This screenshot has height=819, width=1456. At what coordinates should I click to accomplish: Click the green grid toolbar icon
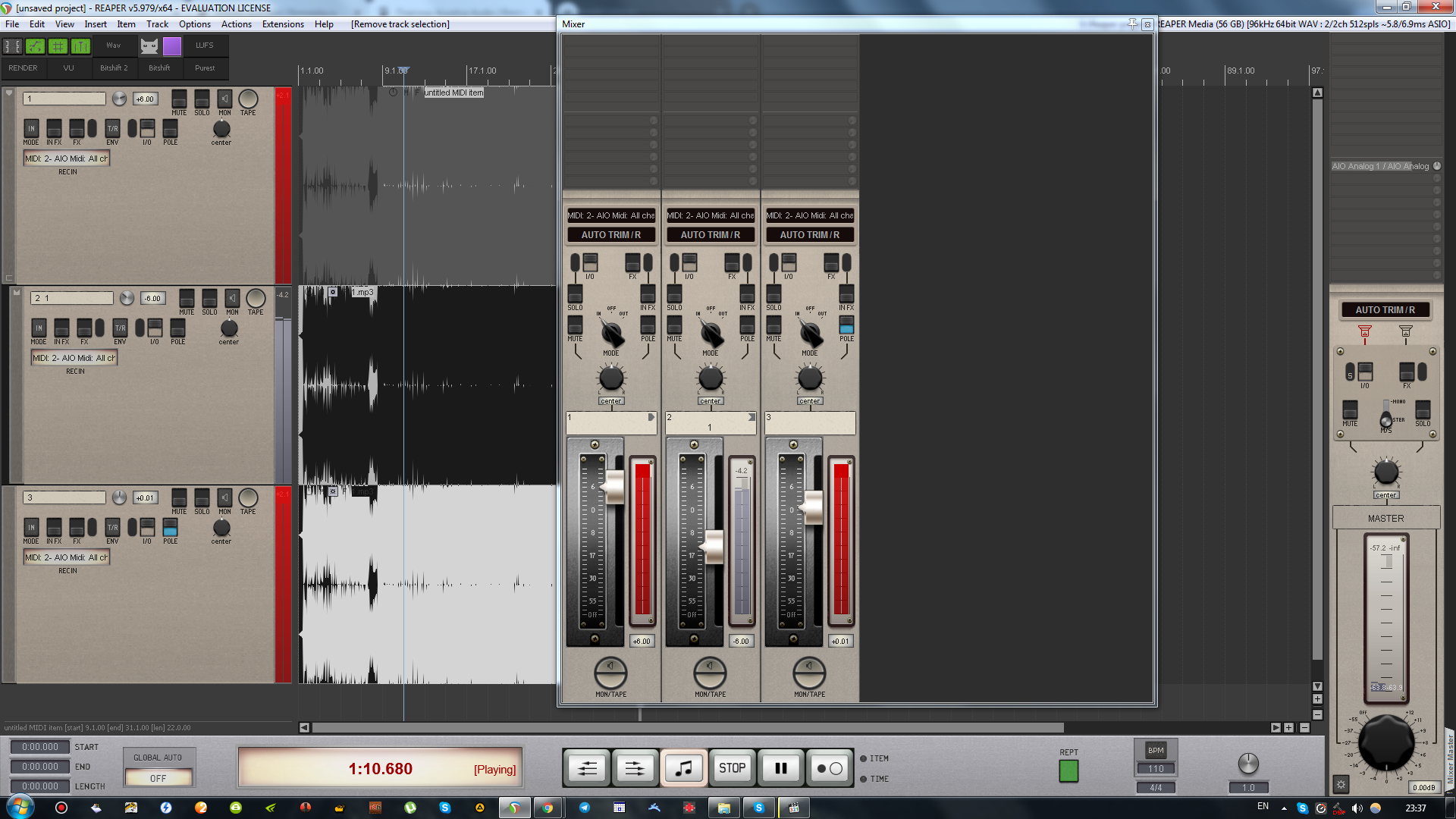pyautogui.click(x=58, y=46)
